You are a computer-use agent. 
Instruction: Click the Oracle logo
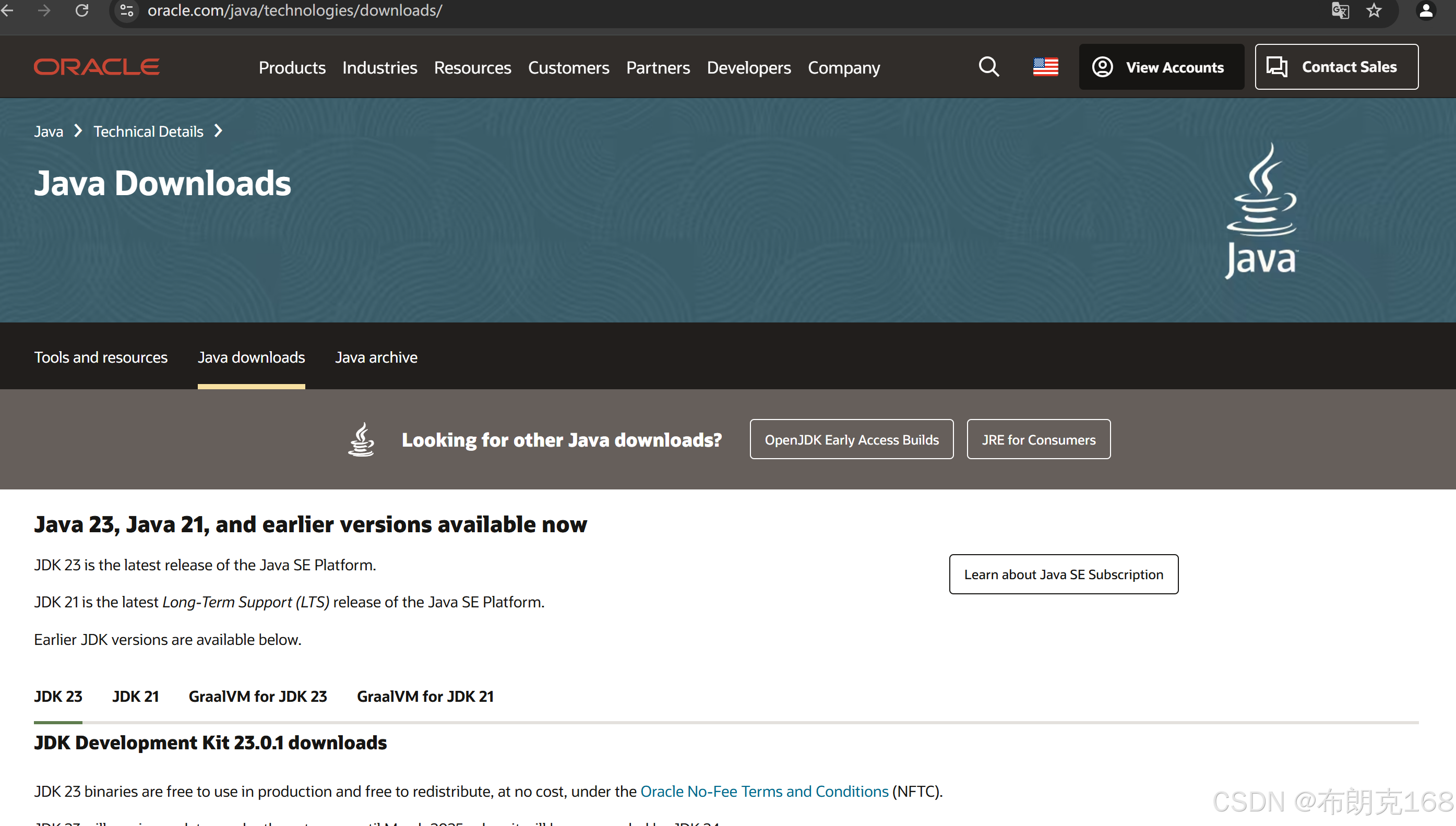97,67
